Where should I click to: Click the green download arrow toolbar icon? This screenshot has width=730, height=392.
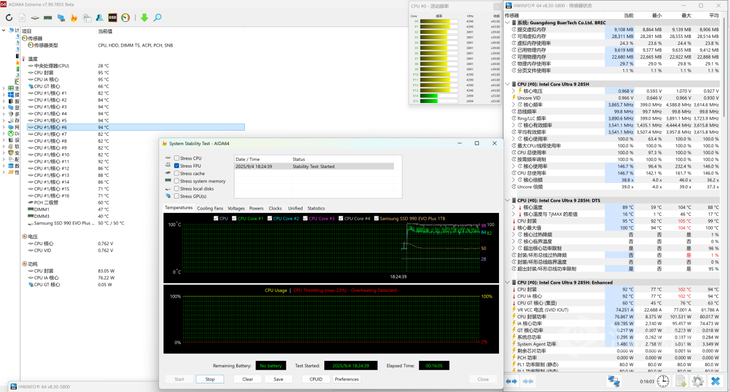[x=144, y=18]
